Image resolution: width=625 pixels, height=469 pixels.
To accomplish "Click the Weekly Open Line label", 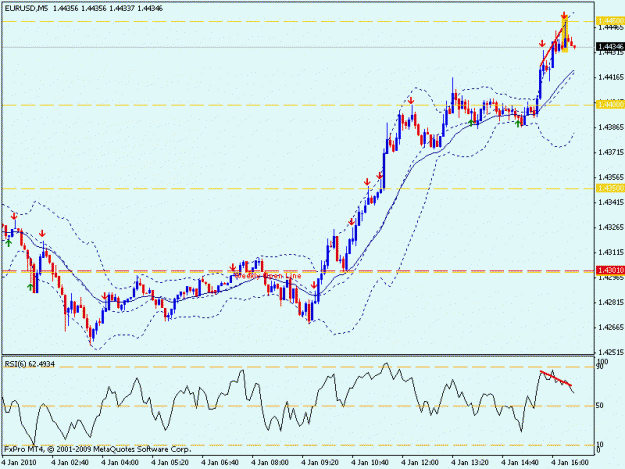I will (267, 276).
